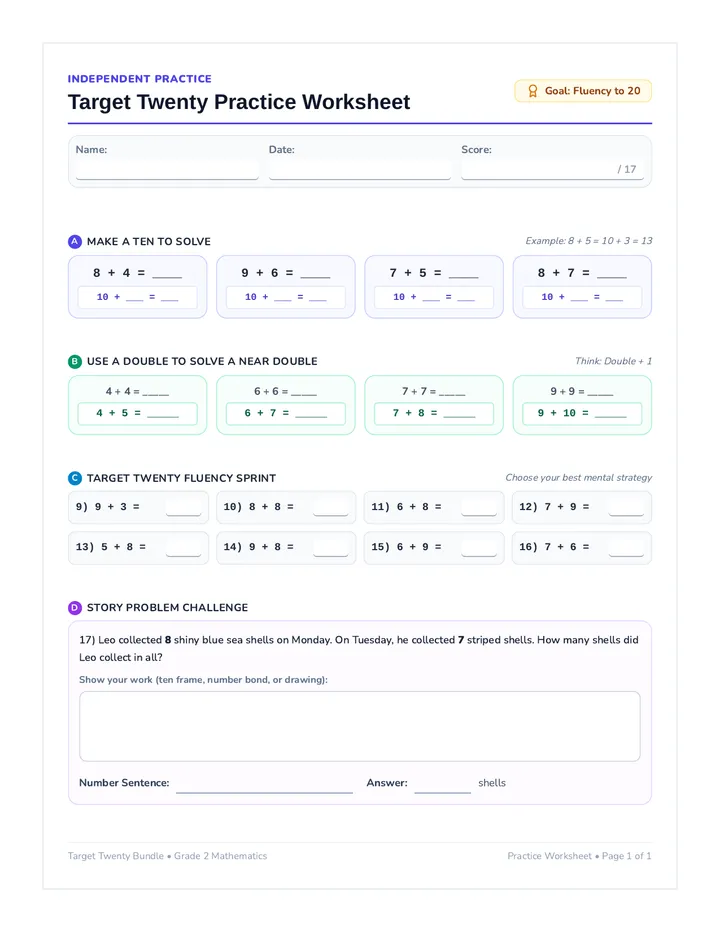
Task: Click the Target Twenty Practice Worksheet title
Action: 239,102
